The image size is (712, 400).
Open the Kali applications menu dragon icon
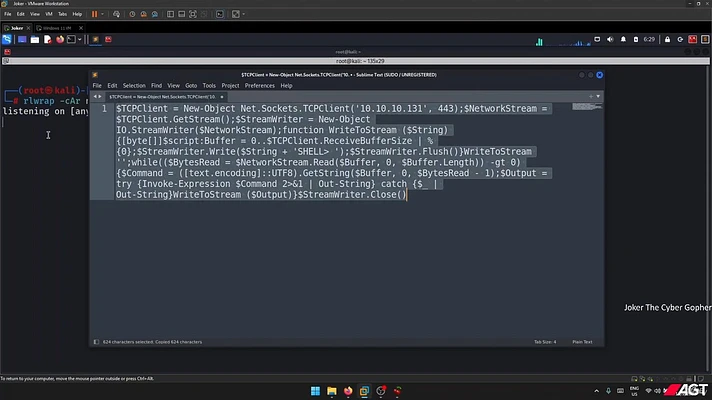coord(7,40)
